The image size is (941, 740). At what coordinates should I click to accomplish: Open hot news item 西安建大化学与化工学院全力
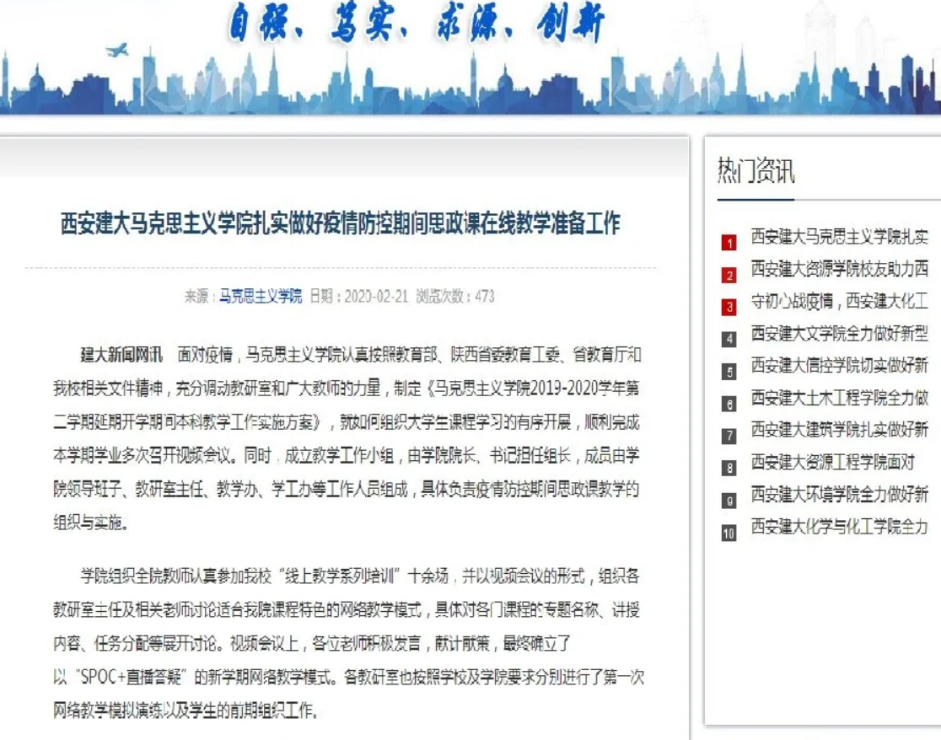pyautogui.click(x=839, y=527)
